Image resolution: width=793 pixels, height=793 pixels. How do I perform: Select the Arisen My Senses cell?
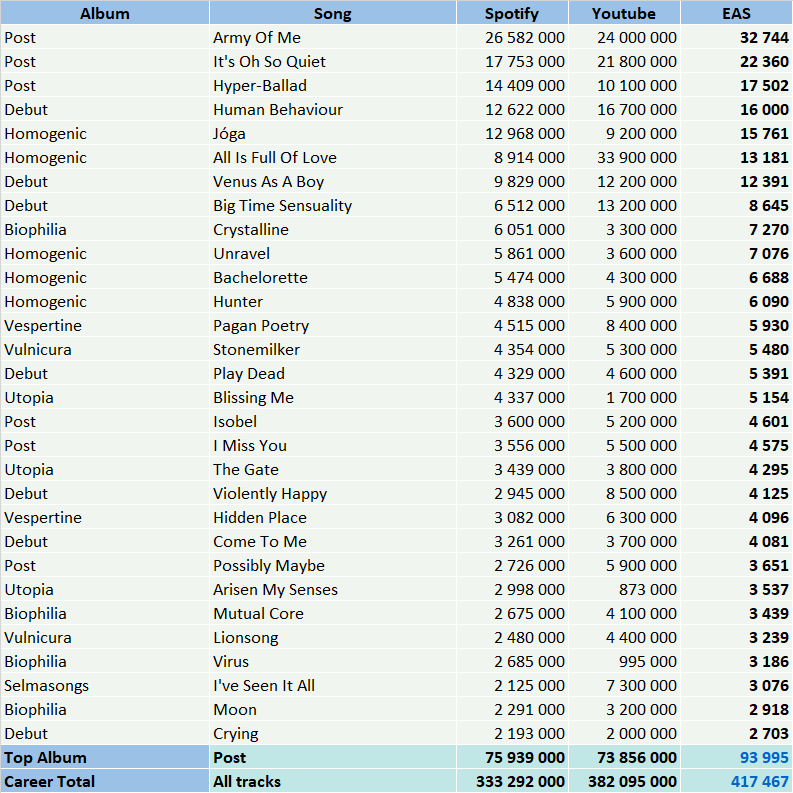(333, 590)
